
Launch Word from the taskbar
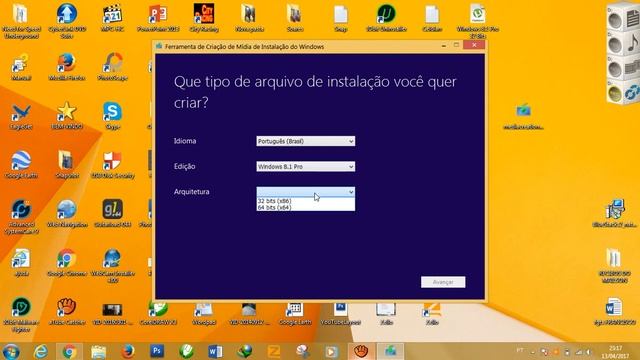coord(215,351)
